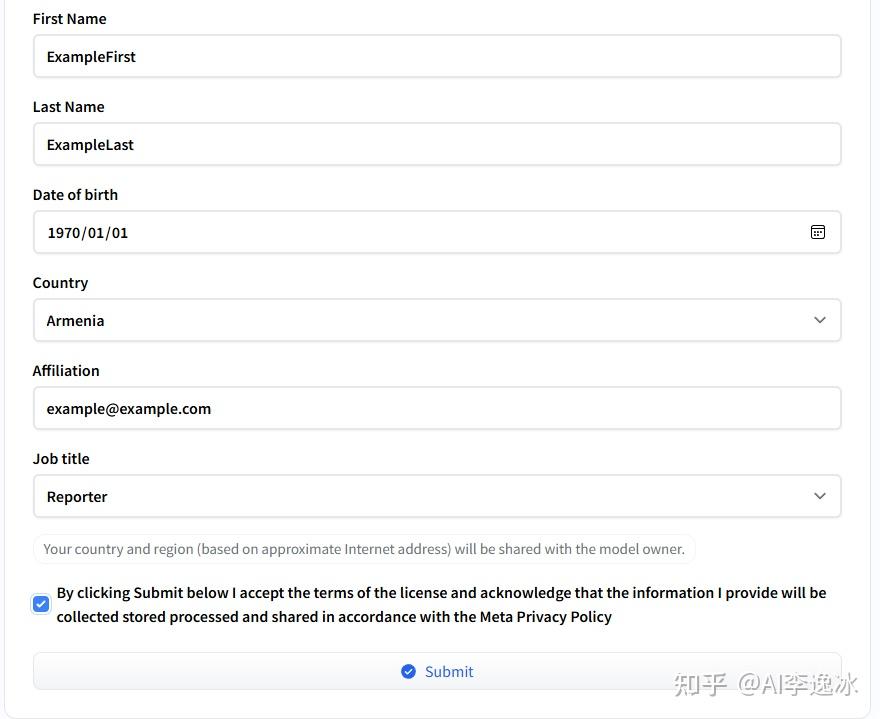The image size is (880, 719).
Task: Click the Meta Privacy Policy acceptance text
Action: coord(441,605)
